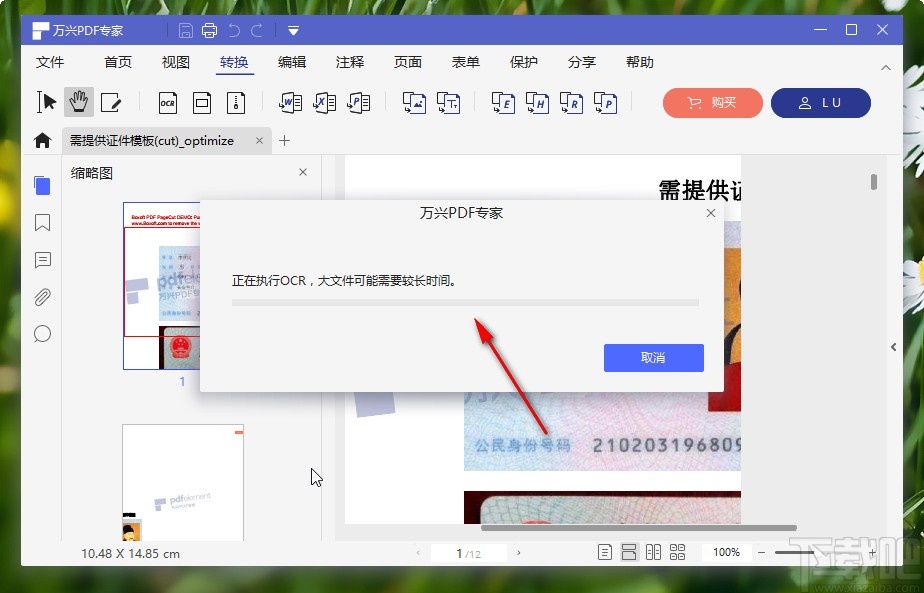Open the attachments panel icon
Viewport: 924px width, 593px height.
tap(42, 297)
